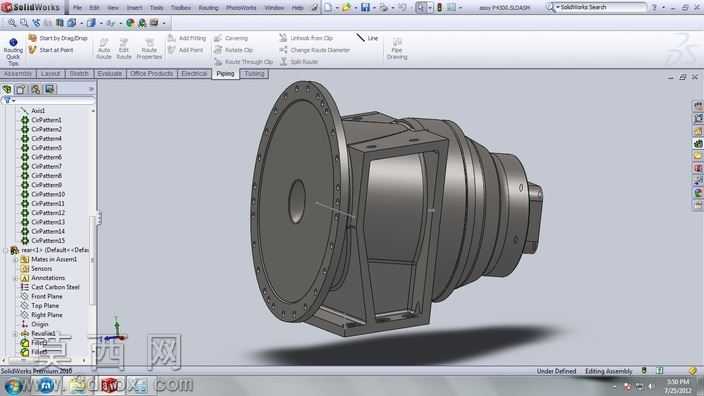Click the New document icon
Screen dimensions: 704x396
pos(328,8)
